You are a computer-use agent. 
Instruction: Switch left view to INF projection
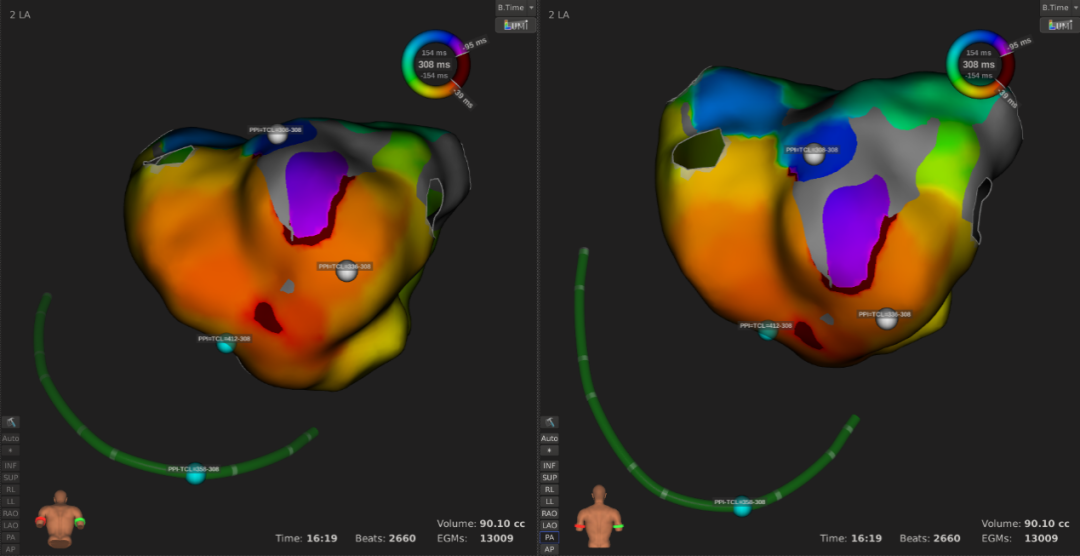click(x=11, y=465)
